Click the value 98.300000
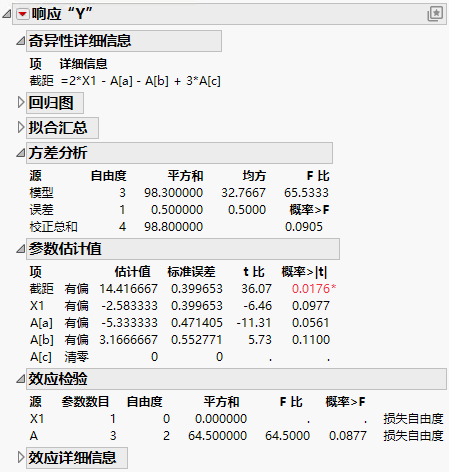 pyautogui.click(x=173, y=193)
